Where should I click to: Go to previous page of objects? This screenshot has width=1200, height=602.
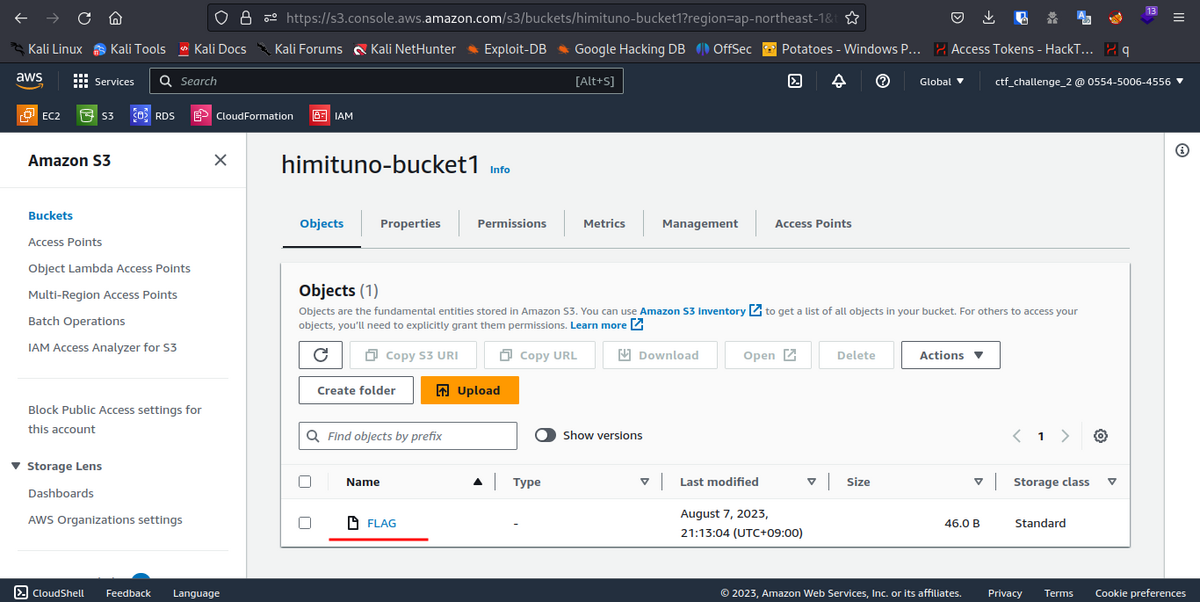click(1017, 436)
